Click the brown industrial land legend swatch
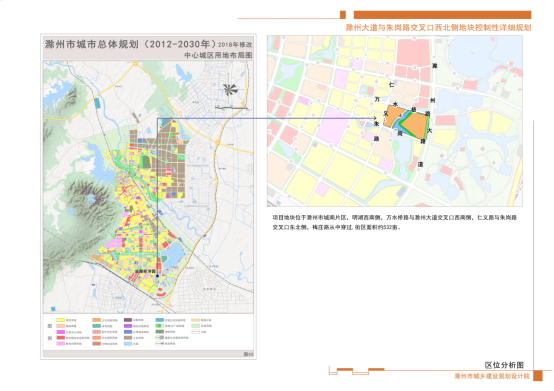 [128, 338]
